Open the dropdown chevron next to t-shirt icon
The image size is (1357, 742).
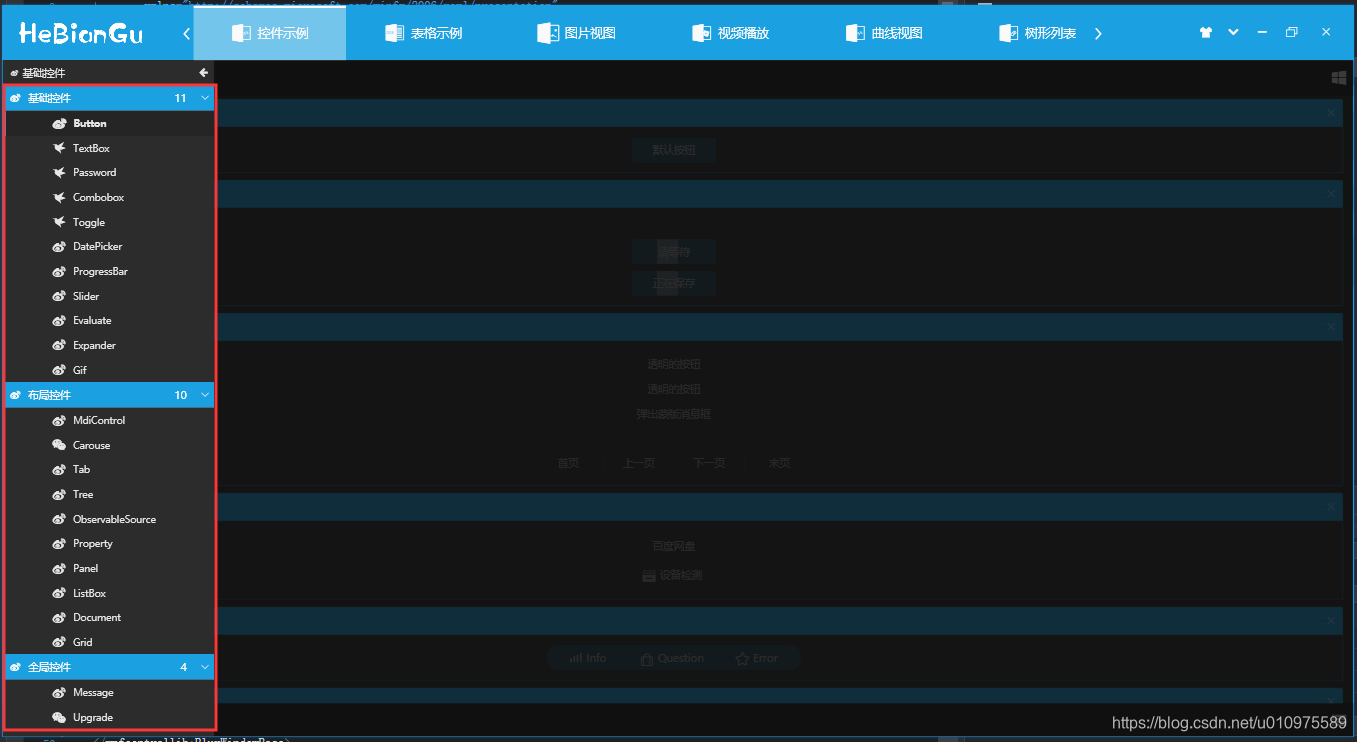tap(1233, 33)
